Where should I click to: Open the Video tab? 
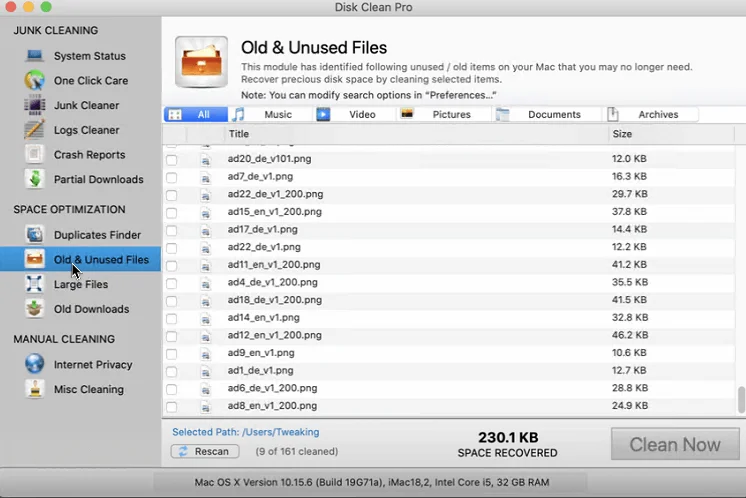pos(354,114)
